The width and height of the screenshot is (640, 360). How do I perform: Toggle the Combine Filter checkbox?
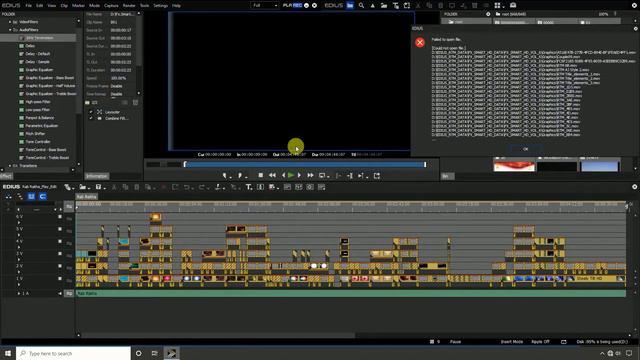coord(91,118)
